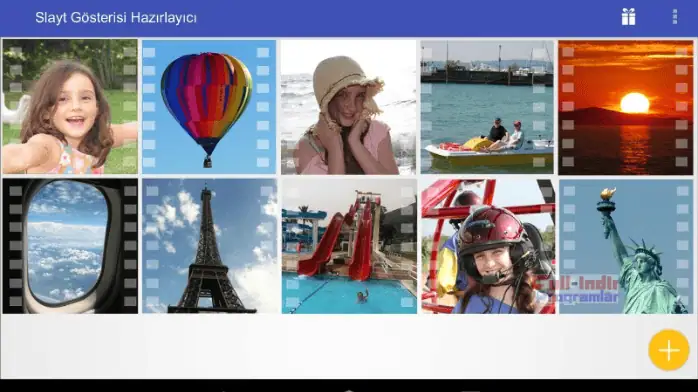Open the hot air balloon slideshow

click(x=209, y=107)
